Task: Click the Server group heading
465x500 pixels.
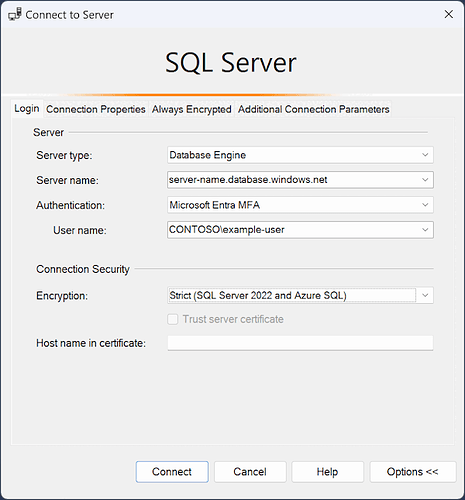Action: (48, 132)
